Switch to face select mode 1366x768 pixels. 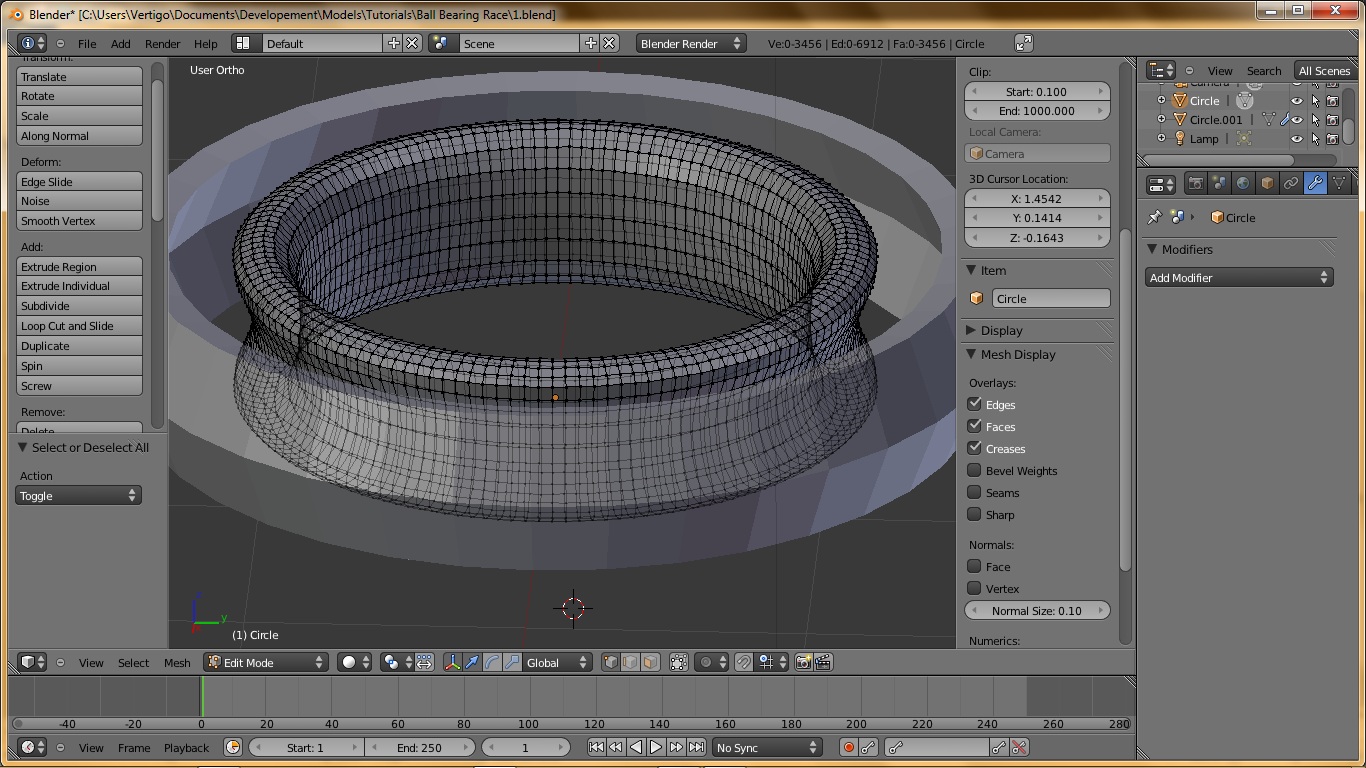pos(650,662)
